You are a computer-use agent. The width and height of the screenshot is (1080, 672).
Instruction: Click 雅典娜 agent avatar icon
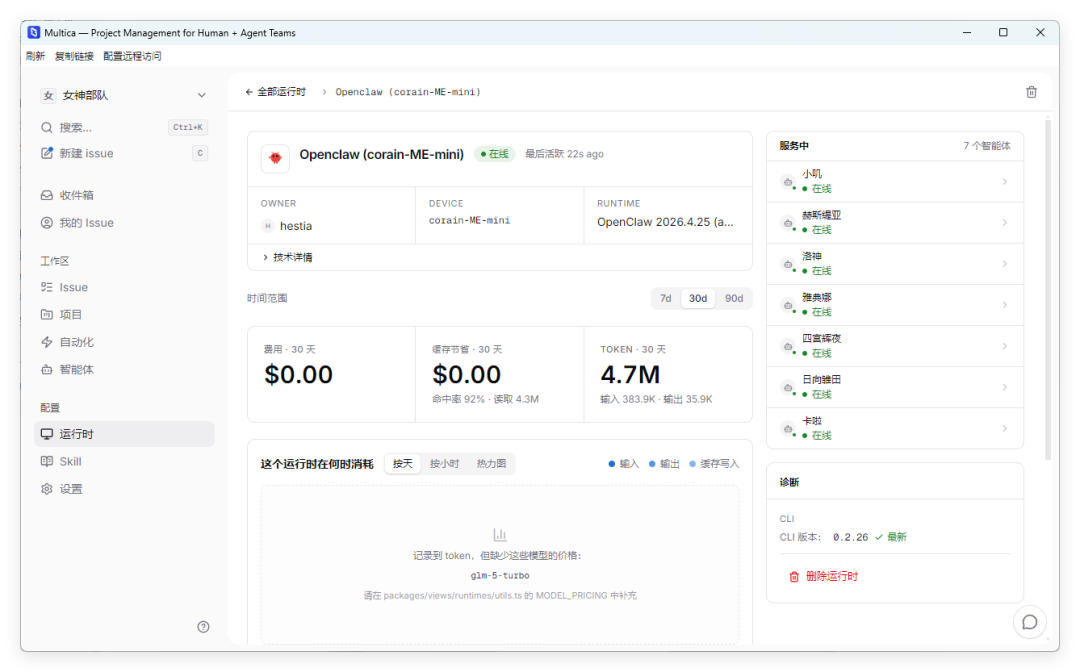[788, 305]
